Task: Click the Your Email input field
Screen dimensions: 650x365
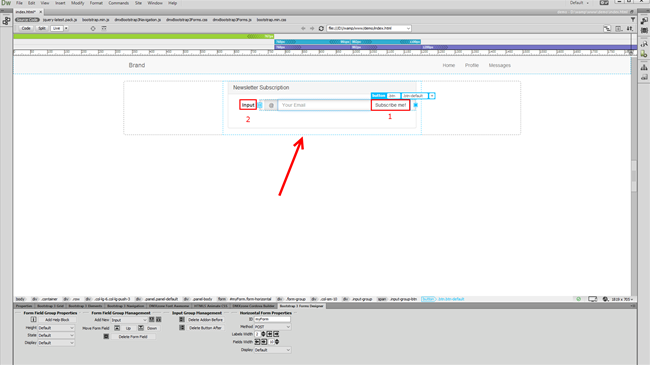Action: [324, 105]
